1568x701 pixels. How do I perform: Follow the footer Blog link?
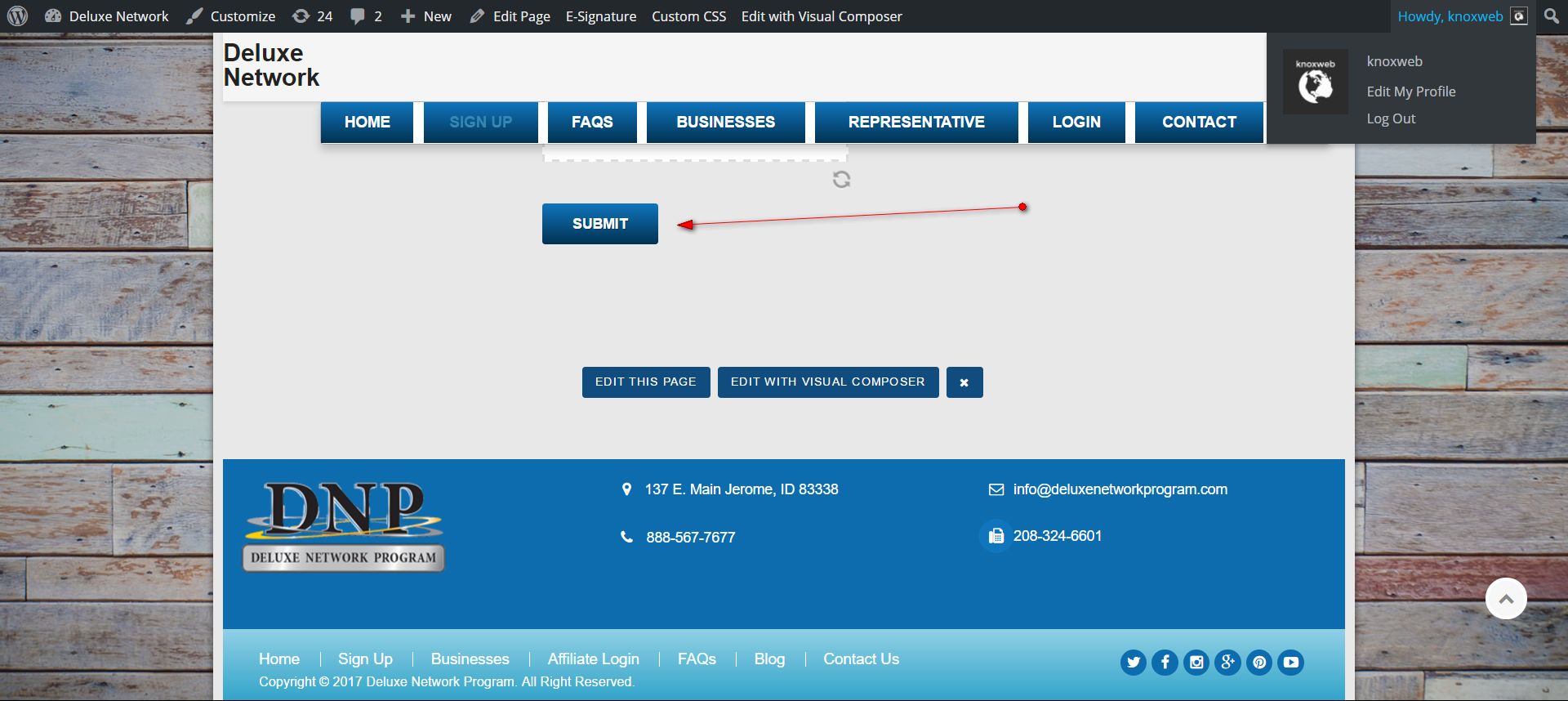(769, 659)
